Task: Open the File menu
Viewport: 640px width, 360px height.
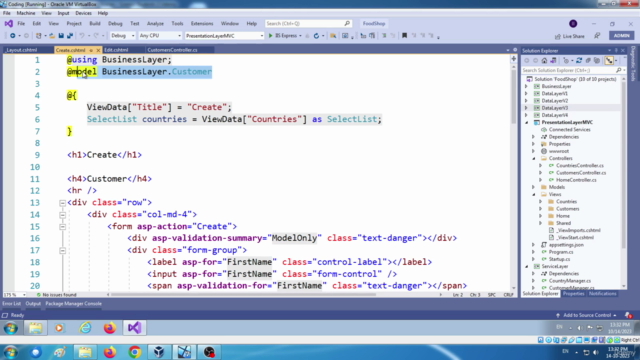Action: (21, 24)
